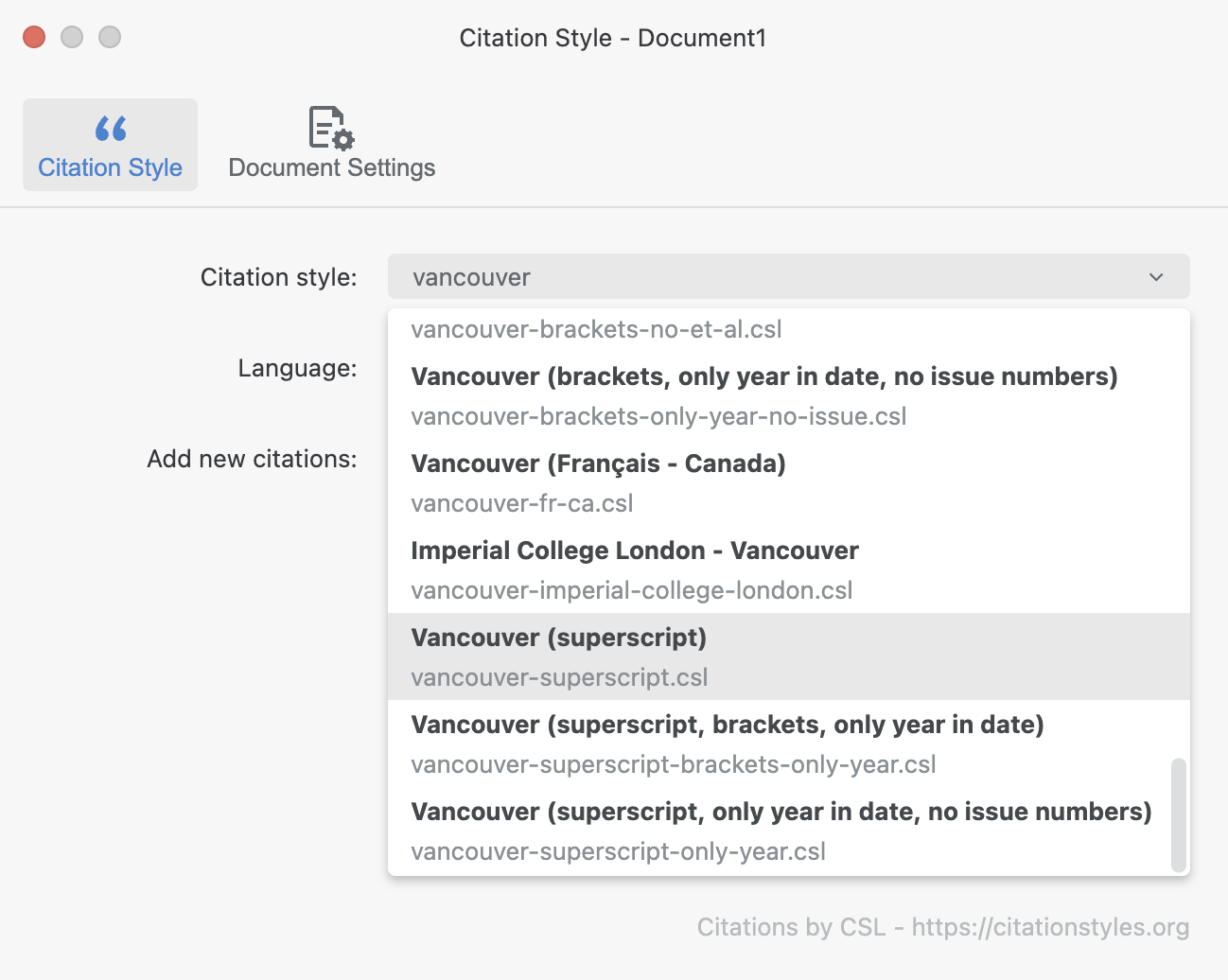This screenshot has width=1228, height=980.
Task: Click the vancouver-superscript-only-year.csl filename
Action: [619, 851]
